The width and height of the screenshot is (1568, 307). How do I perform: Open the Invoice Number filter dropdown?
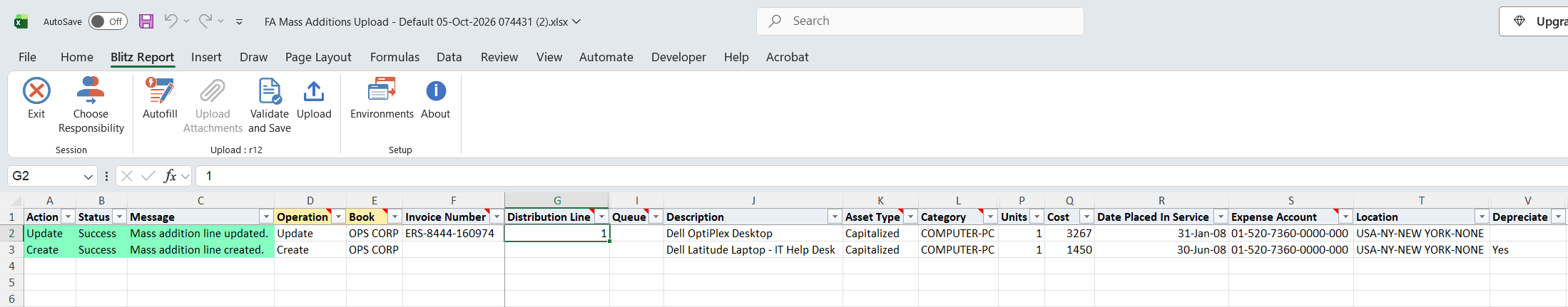click(497, 217)
